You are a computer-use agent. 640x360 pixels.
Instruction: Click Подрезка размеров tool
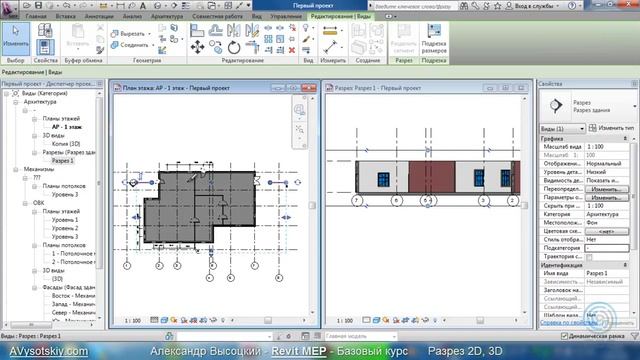(434, 39)
